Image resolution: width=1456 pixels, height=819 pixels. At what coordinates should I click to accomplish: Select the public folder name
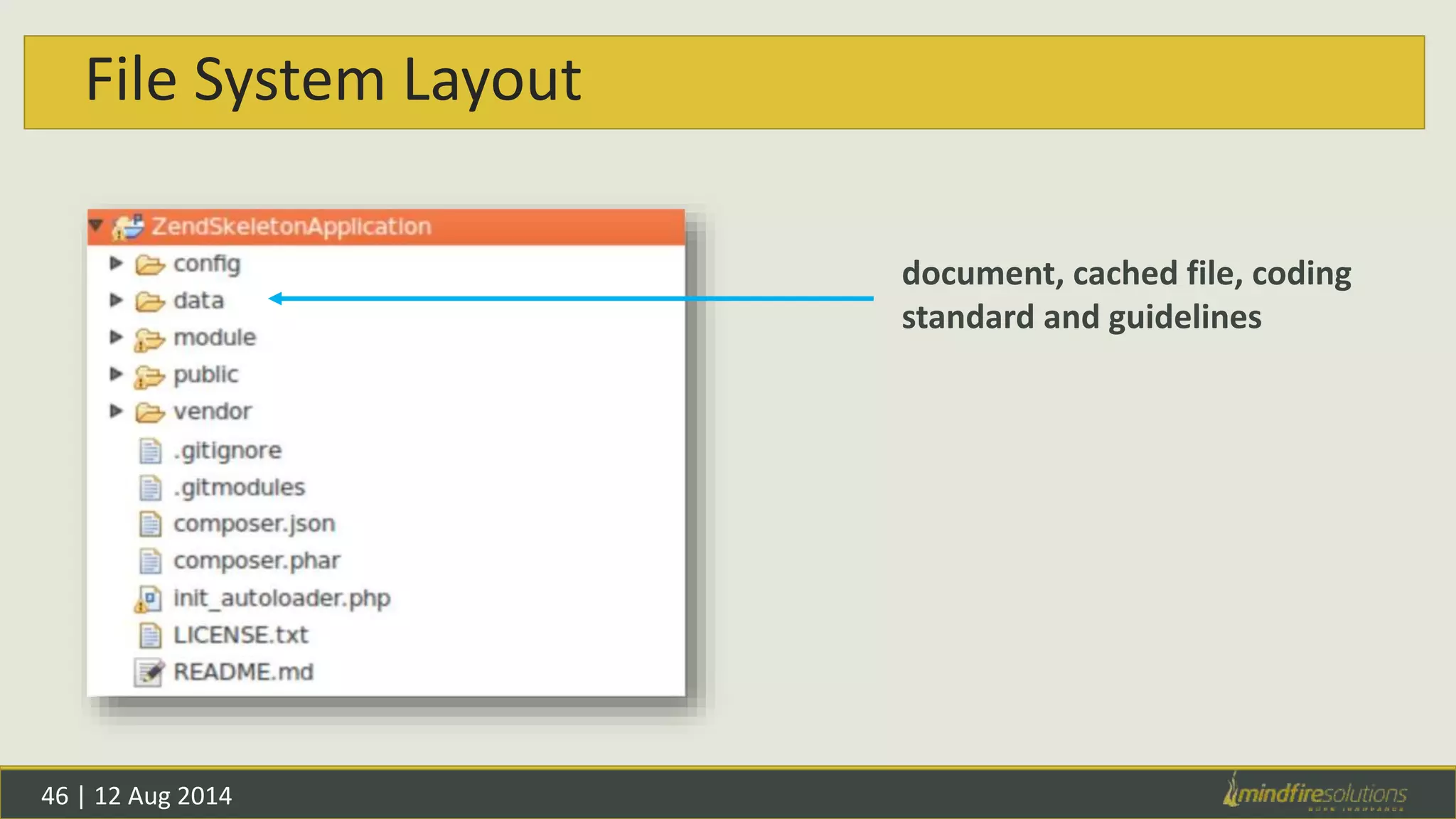click(206, 375)
